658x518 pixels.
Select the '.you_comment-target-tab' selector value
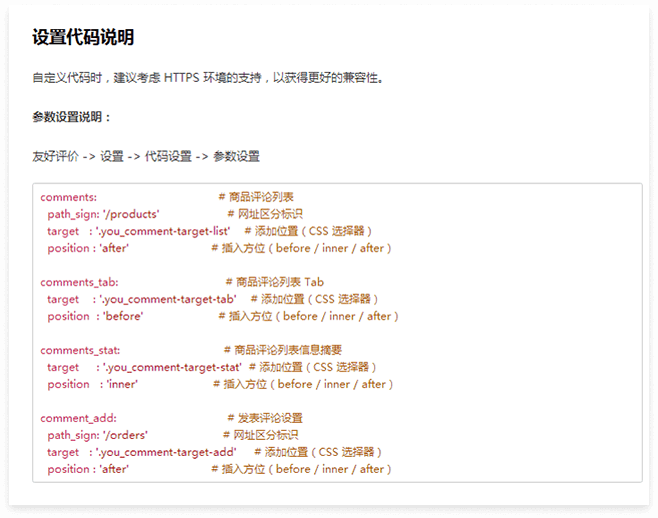tap(169, 299)
